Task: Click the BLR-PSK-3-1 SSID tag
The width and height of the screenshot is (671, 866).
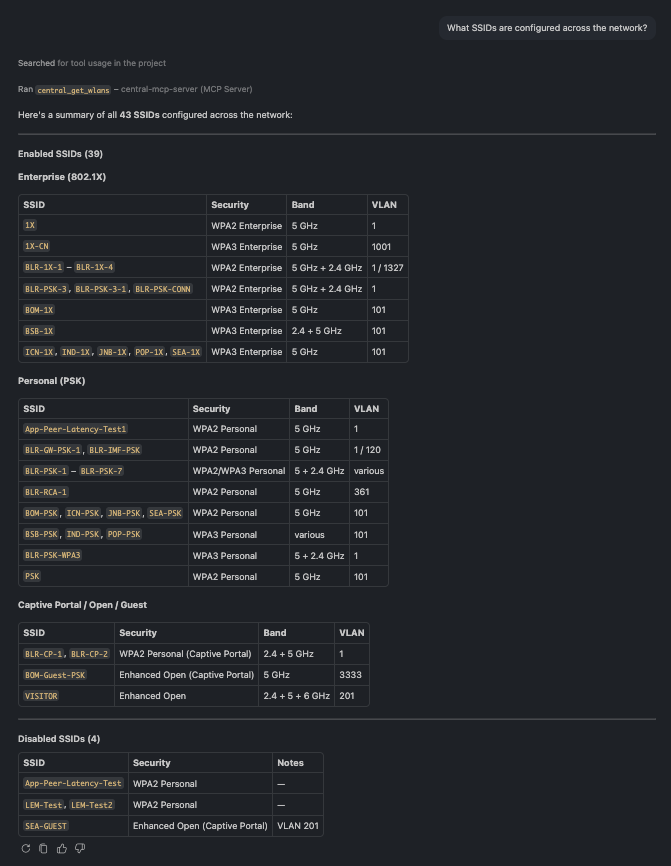Action: point(101,289)
